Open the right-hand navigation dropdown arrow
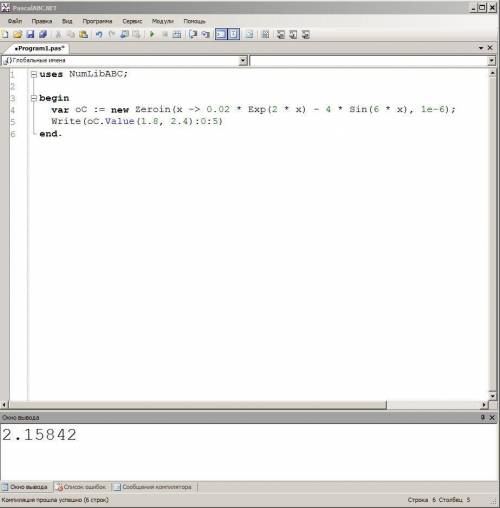Viewport: 500px width, 508px height. (x=492, y=61)
